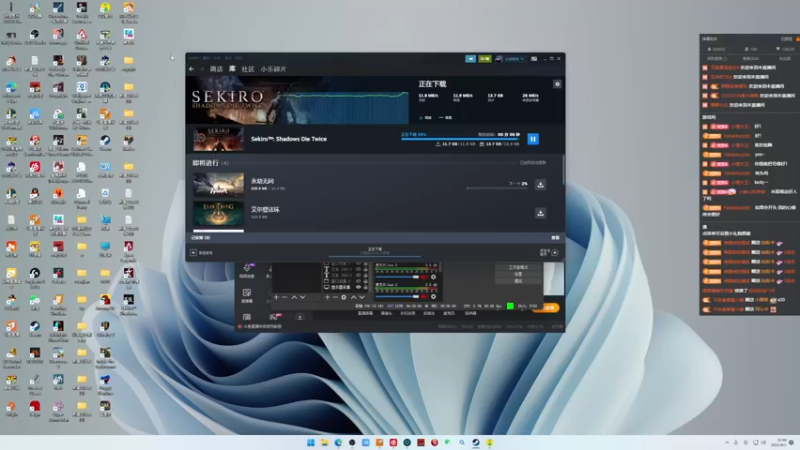Open settings gear for second audio channel
Screen dimensions: 800x450
(434, 296)
